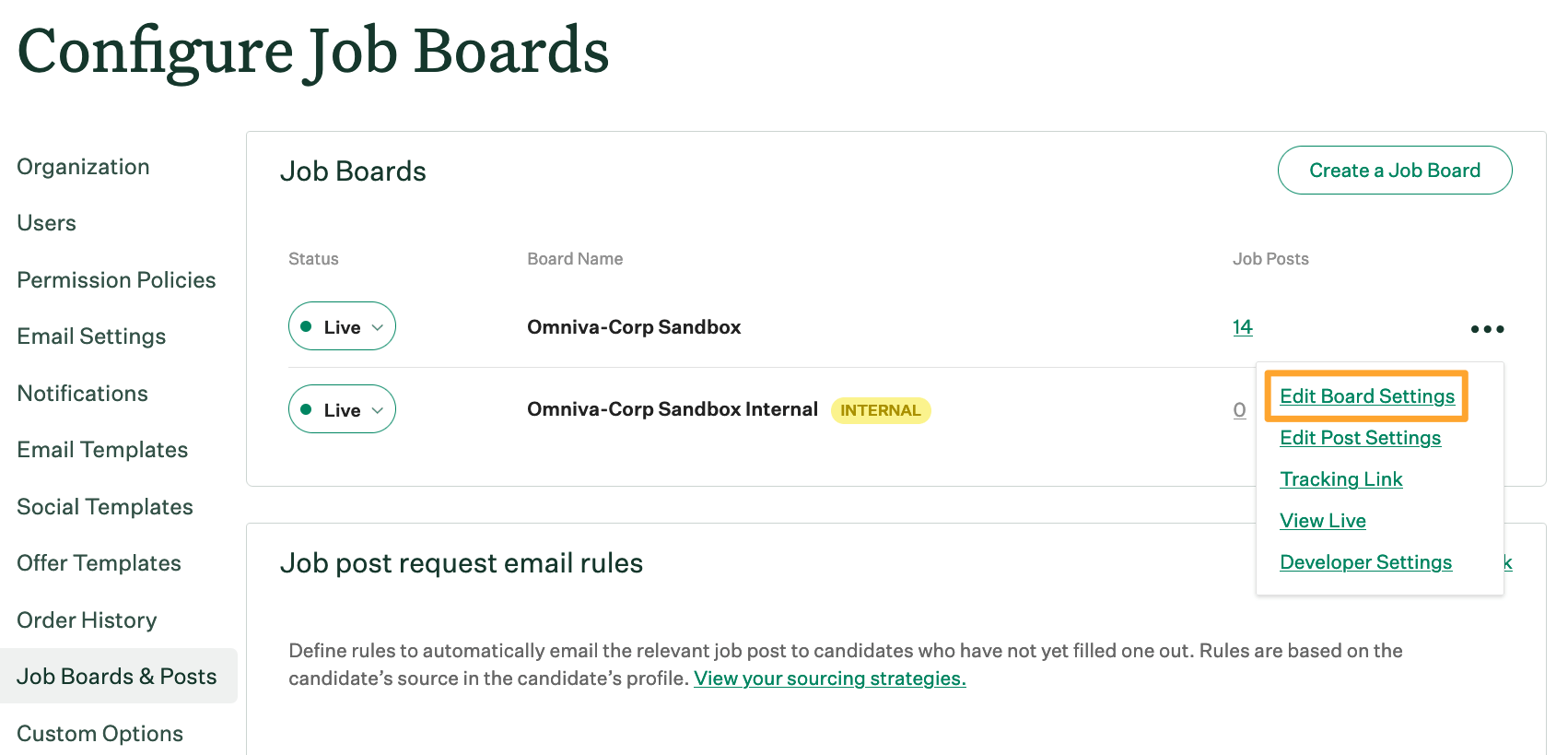Open the Tracking Link menu entry
The height and width of the screenshot is (755, 1568).
(1340, 479)
